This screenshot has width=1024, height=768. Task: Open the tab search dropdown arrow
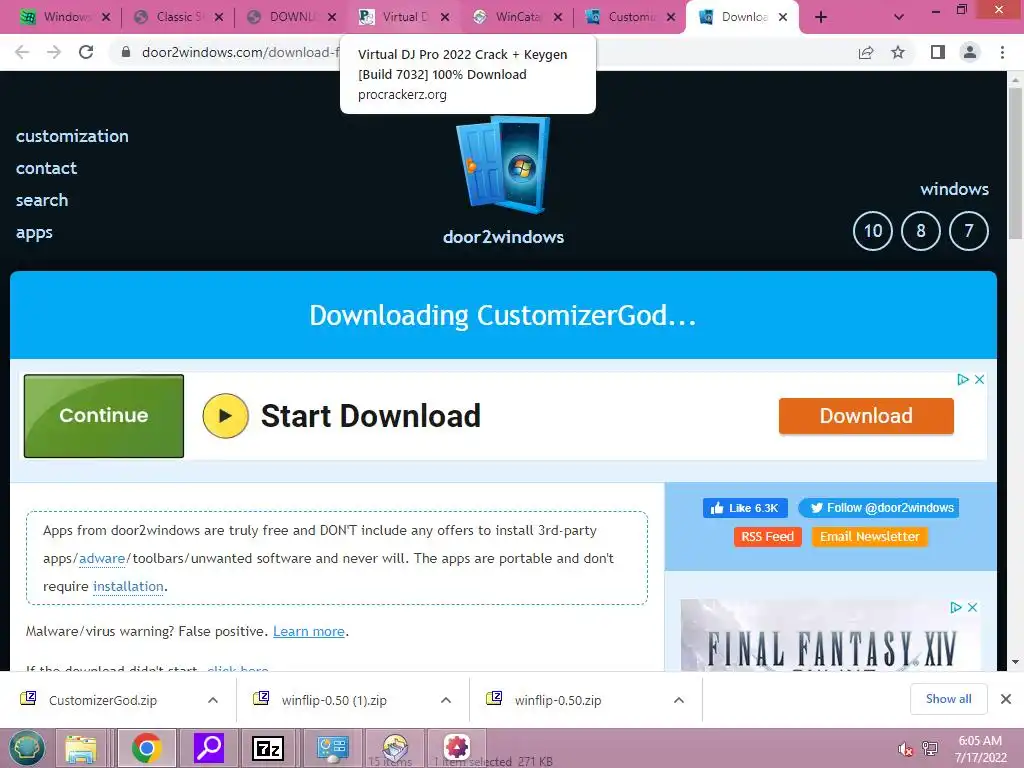(x=899, y=17)
